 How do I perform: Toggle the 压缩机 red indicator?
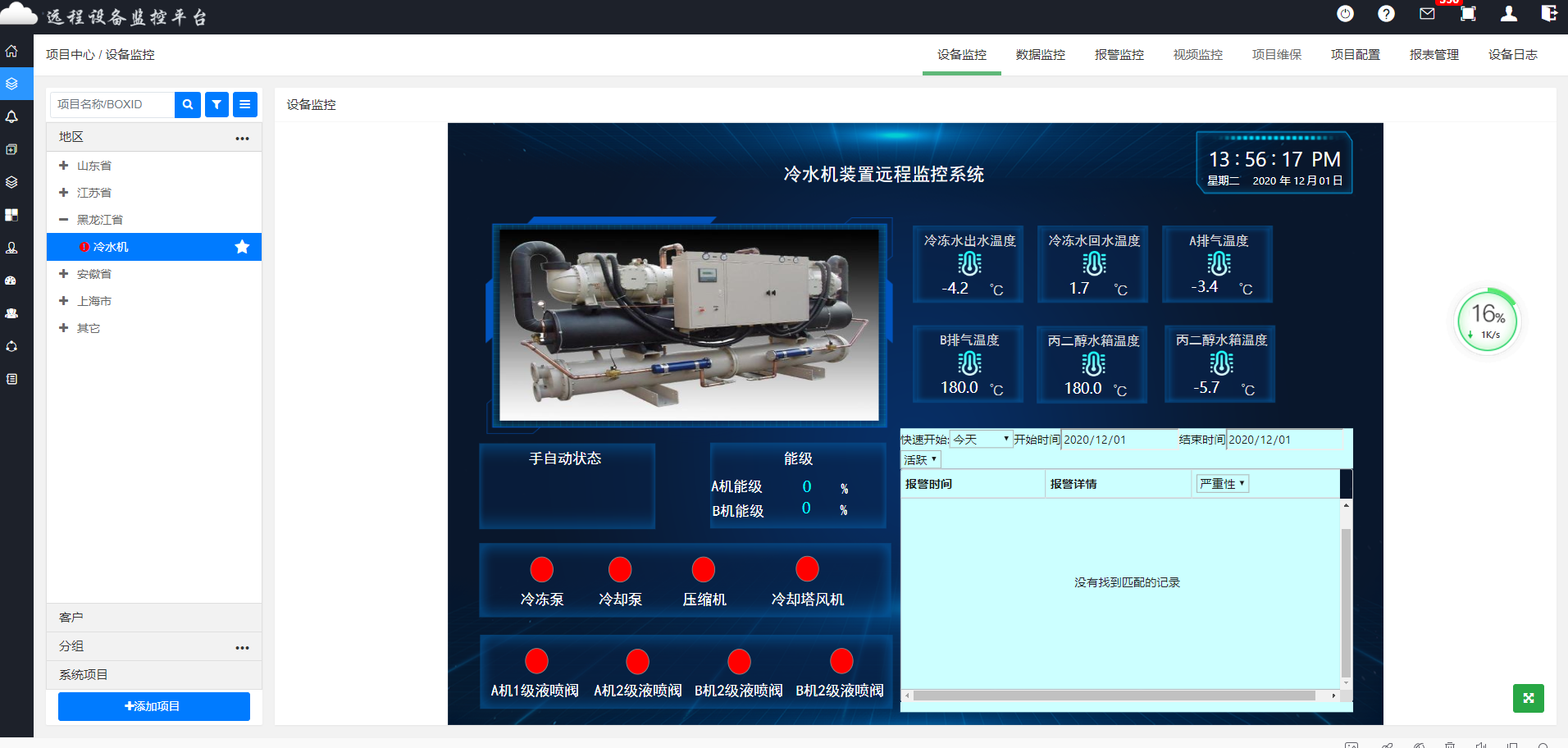coord(703,569)
